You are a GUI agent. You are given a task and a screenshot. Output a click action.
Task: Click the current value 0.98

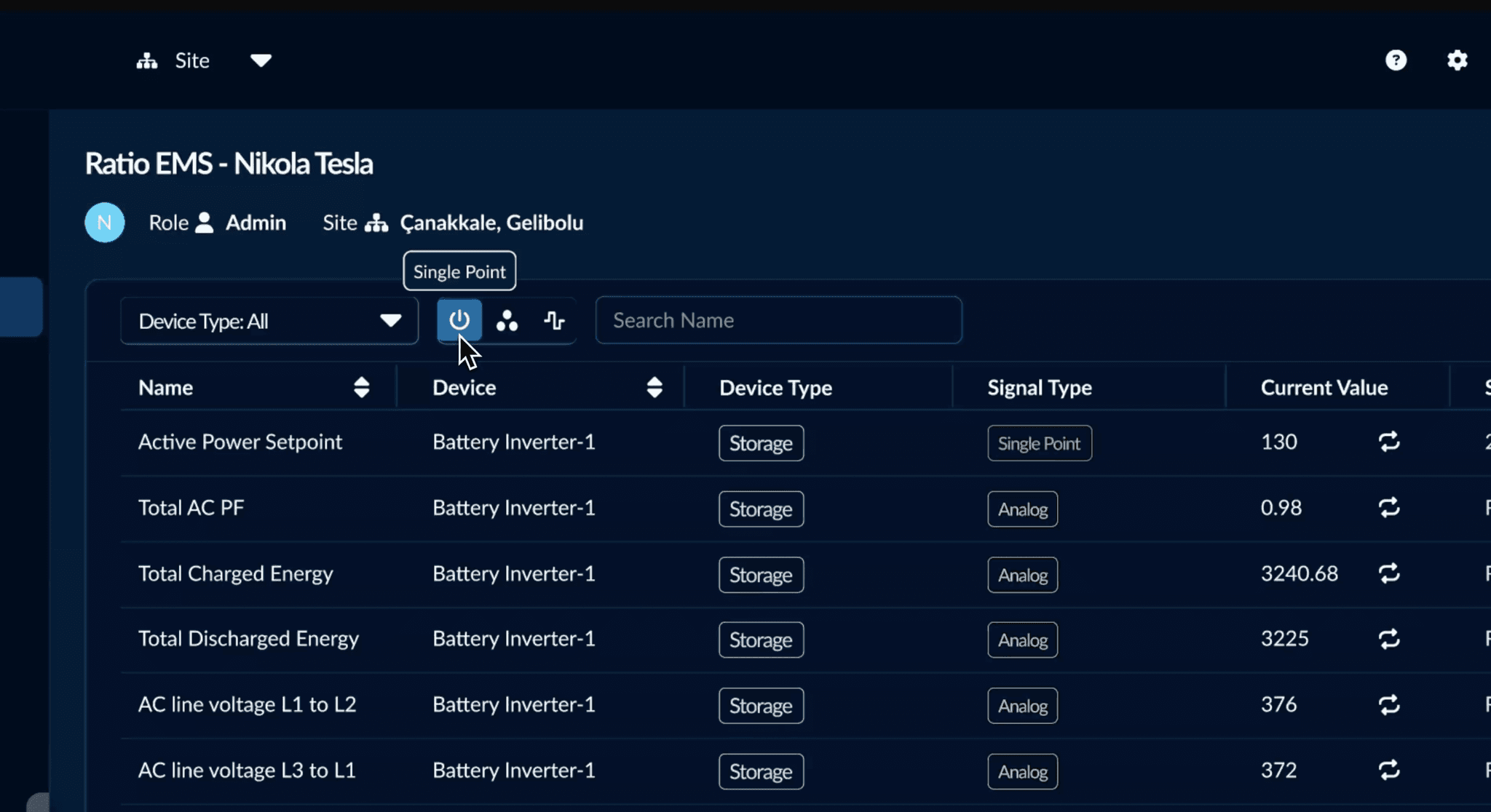click(1281, 507)
